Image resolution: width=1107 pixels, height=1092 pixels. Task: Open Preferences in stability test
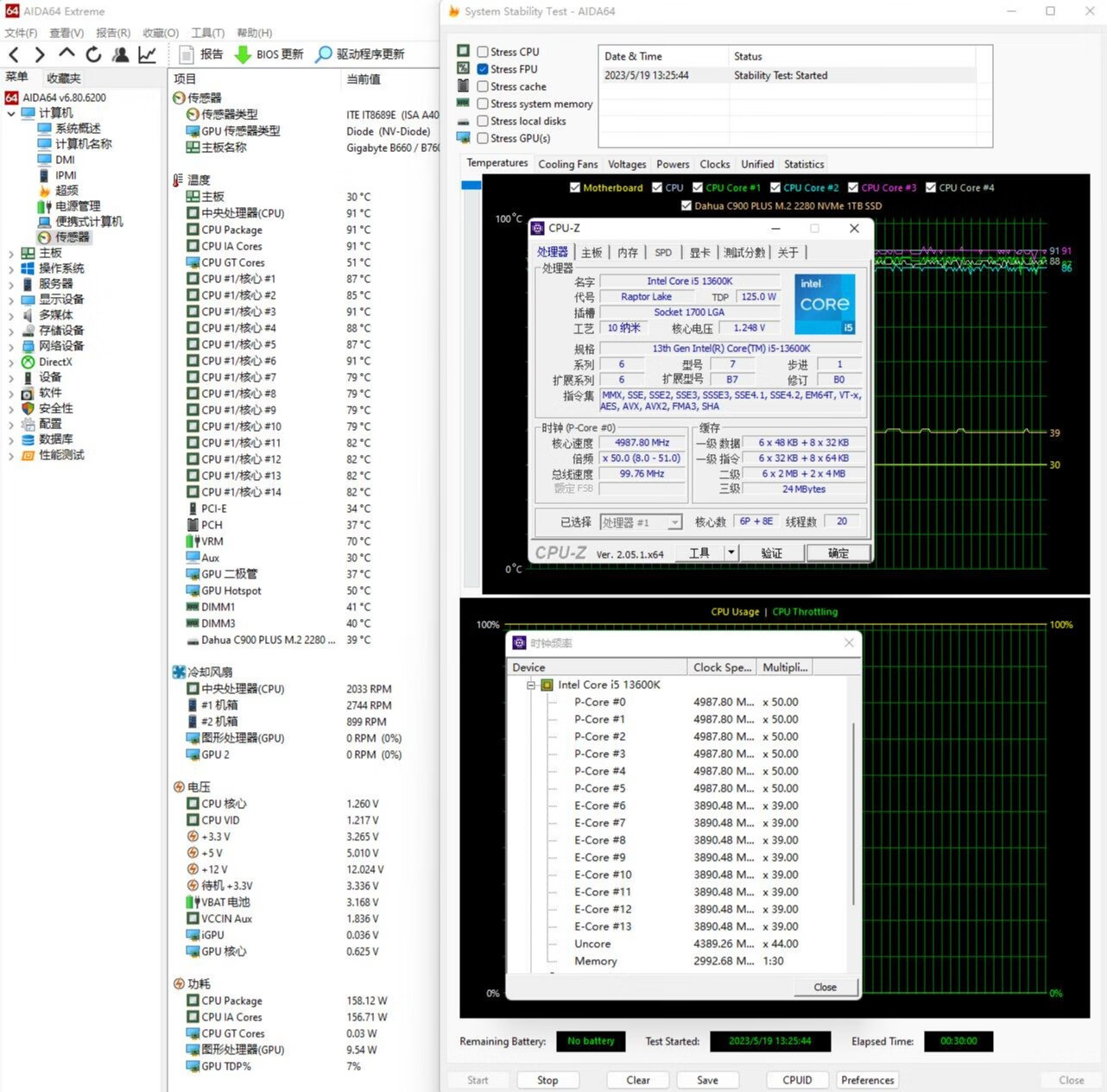click(868, 1080)
